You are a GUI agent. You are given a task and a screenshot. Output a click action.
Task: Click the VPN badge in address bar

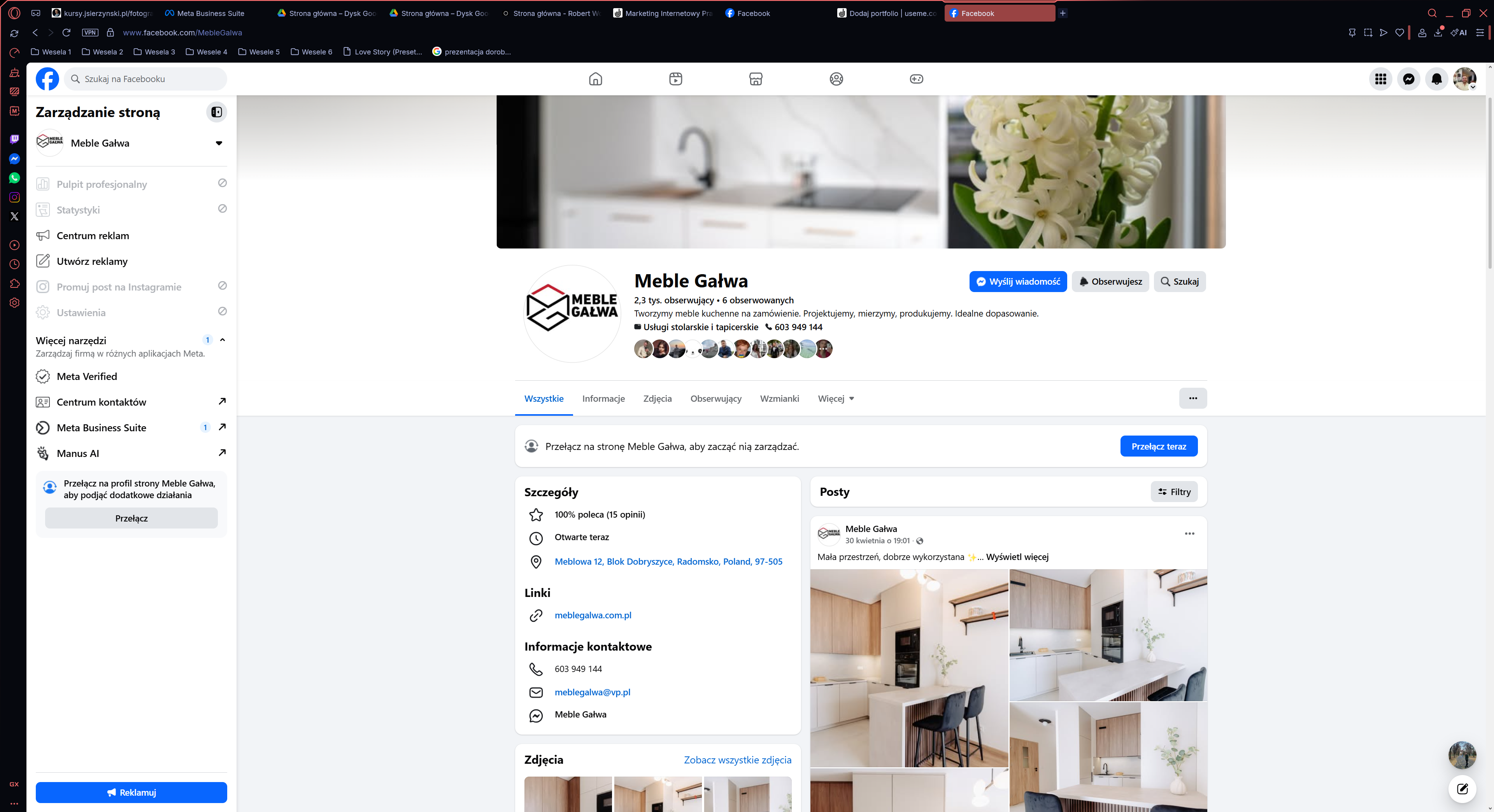tap(90, 32)
